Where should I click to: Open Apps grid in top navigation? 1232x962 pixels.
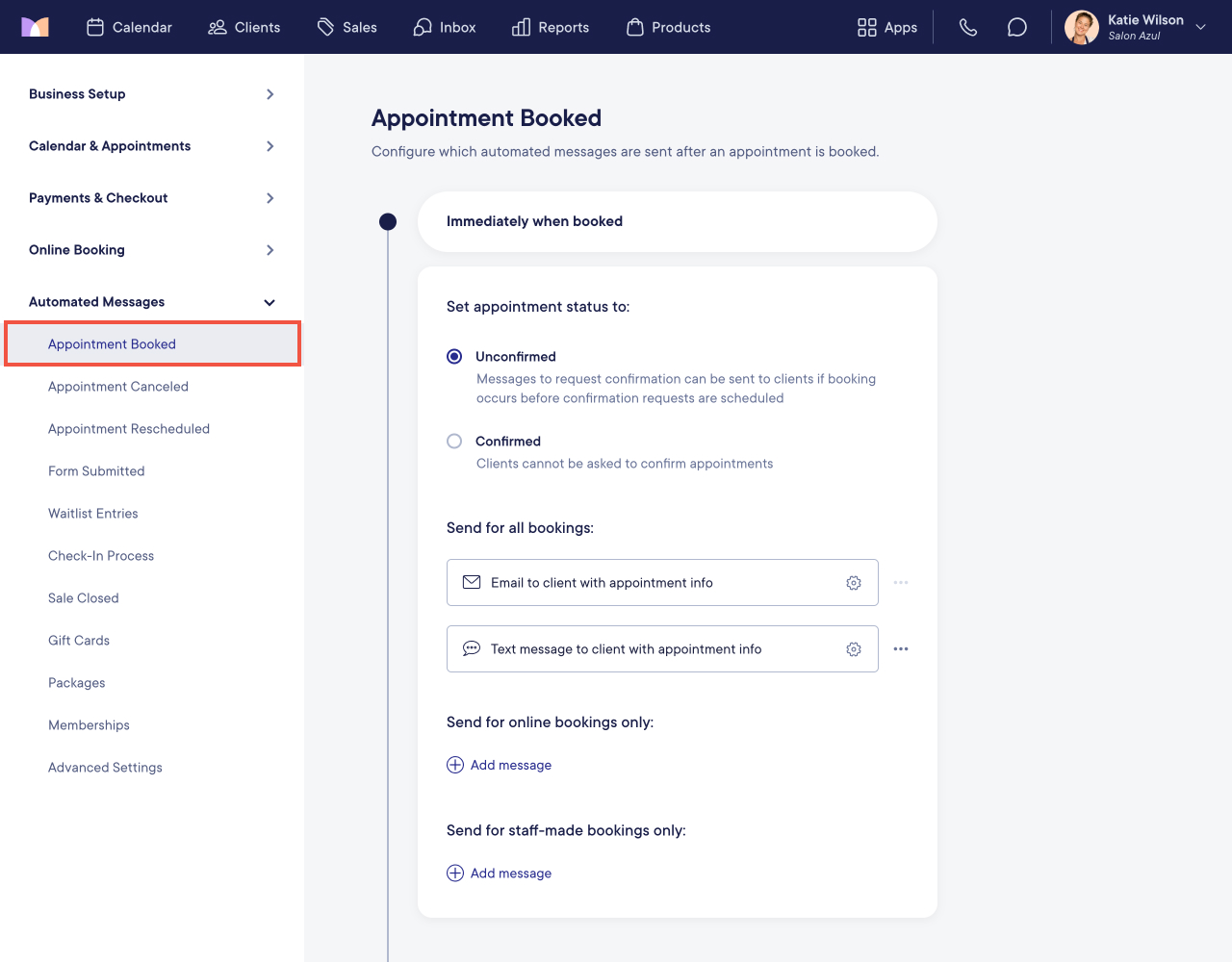(887, 27)
